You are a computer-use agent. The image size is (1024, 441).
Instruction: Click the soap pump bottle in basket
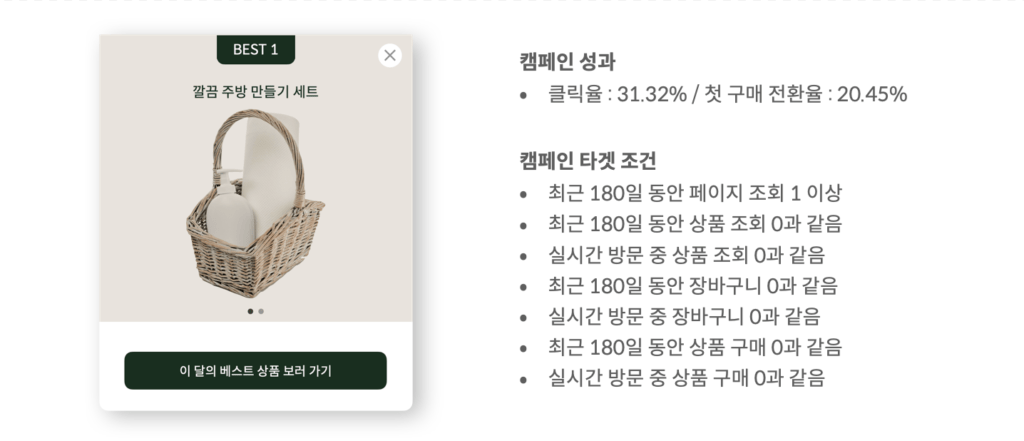click(228, 208)
